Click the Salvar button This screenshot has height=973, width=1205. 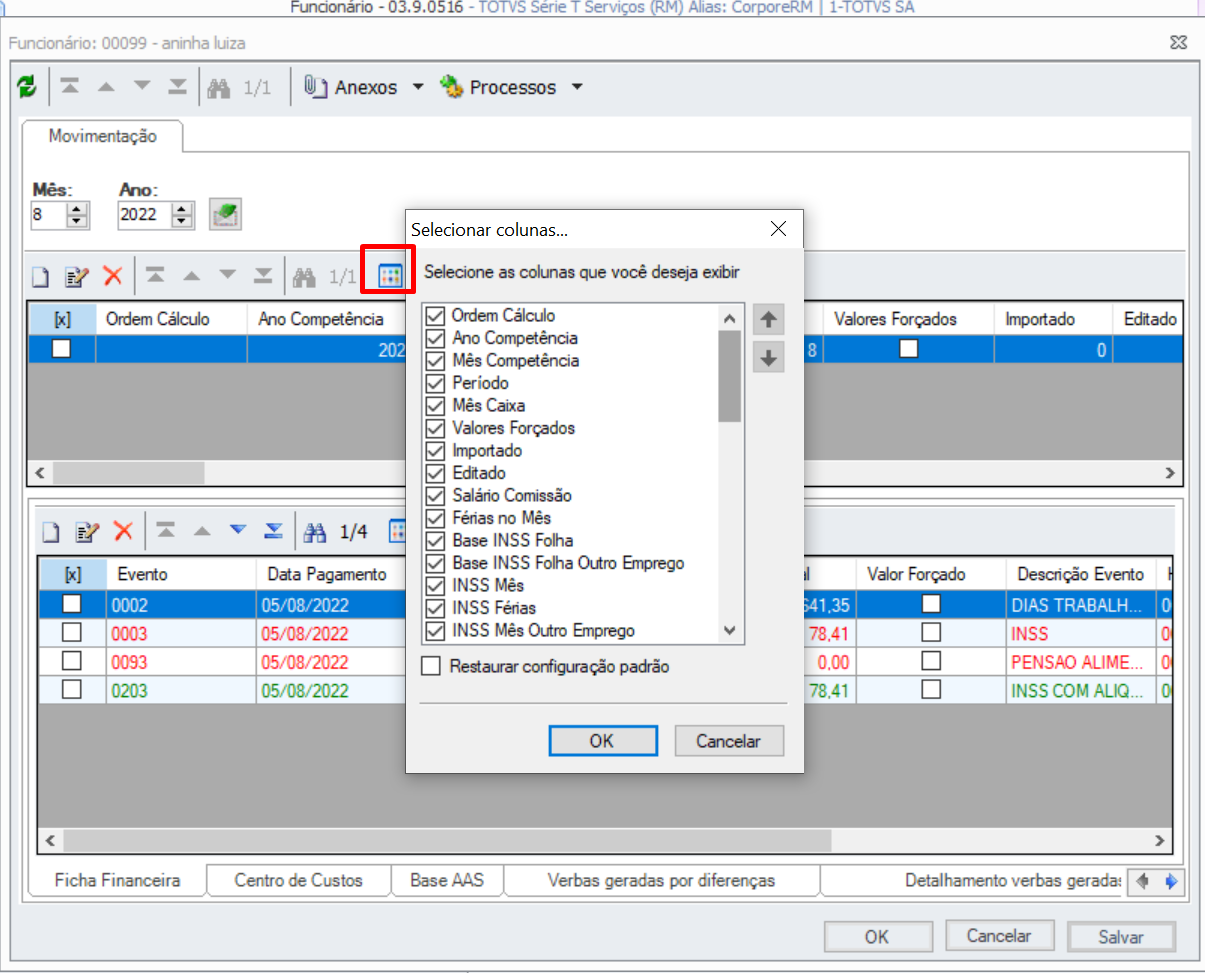tap(1120, 937)
